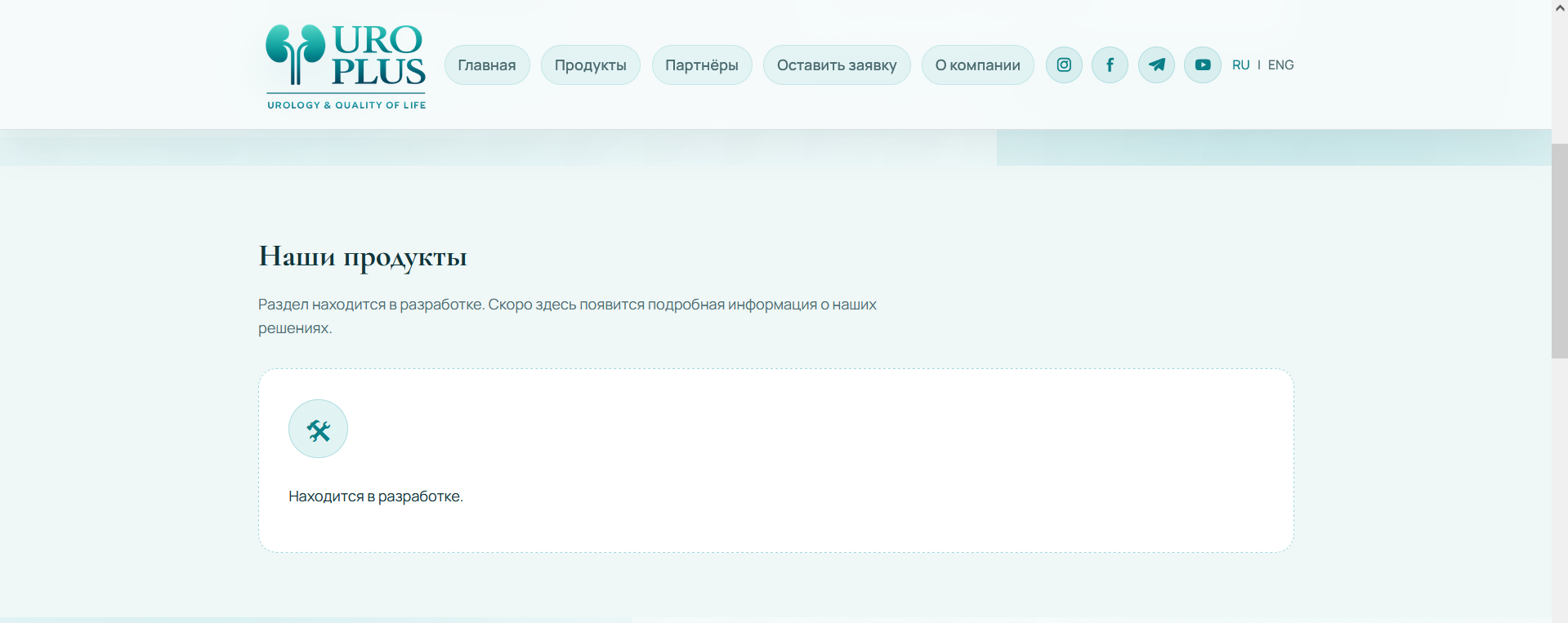Click the scrollbar up arrow
Image resolution: width=1568 pixels, height=623 pixels.
1560,7
